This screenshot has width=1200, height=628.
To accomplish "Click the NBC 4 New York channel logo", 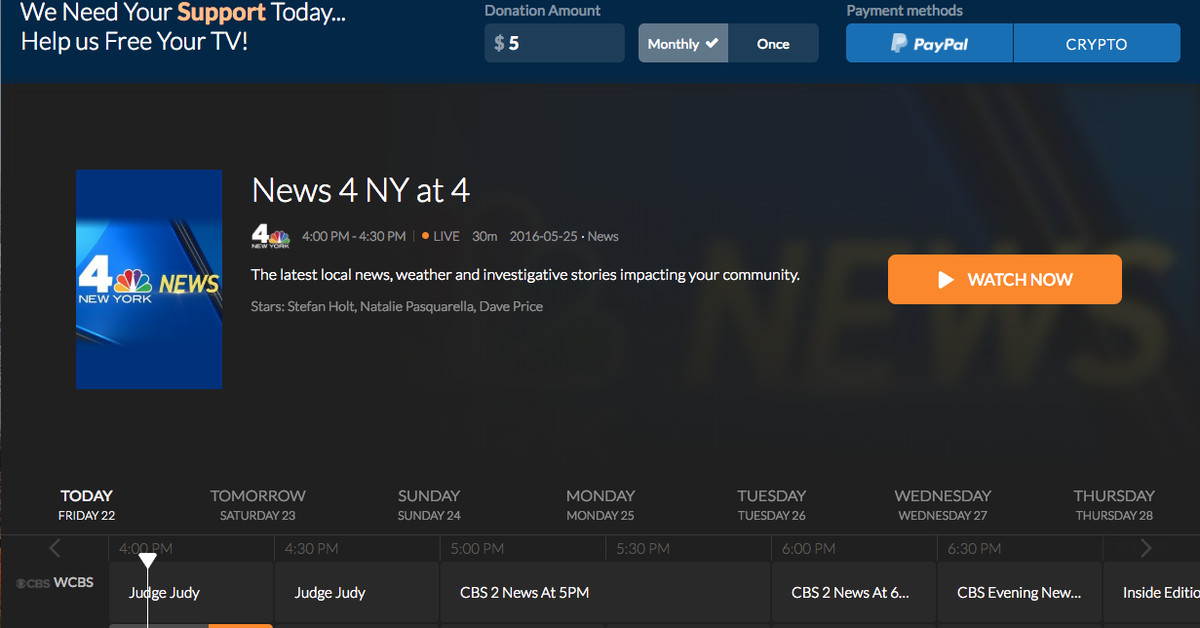I will coord(270,236).
